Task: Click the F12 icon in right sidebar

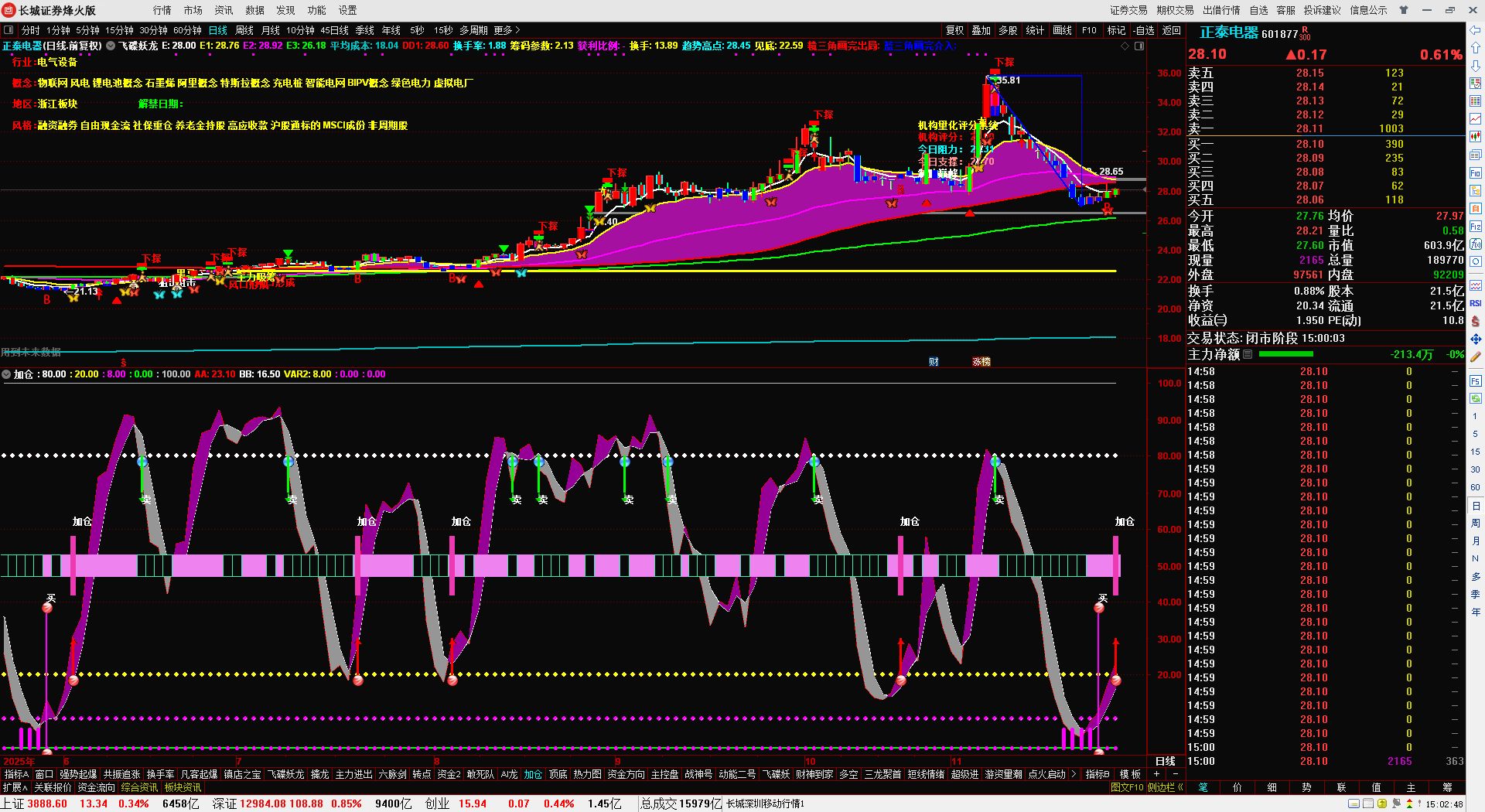Action: pos(1476,227)
